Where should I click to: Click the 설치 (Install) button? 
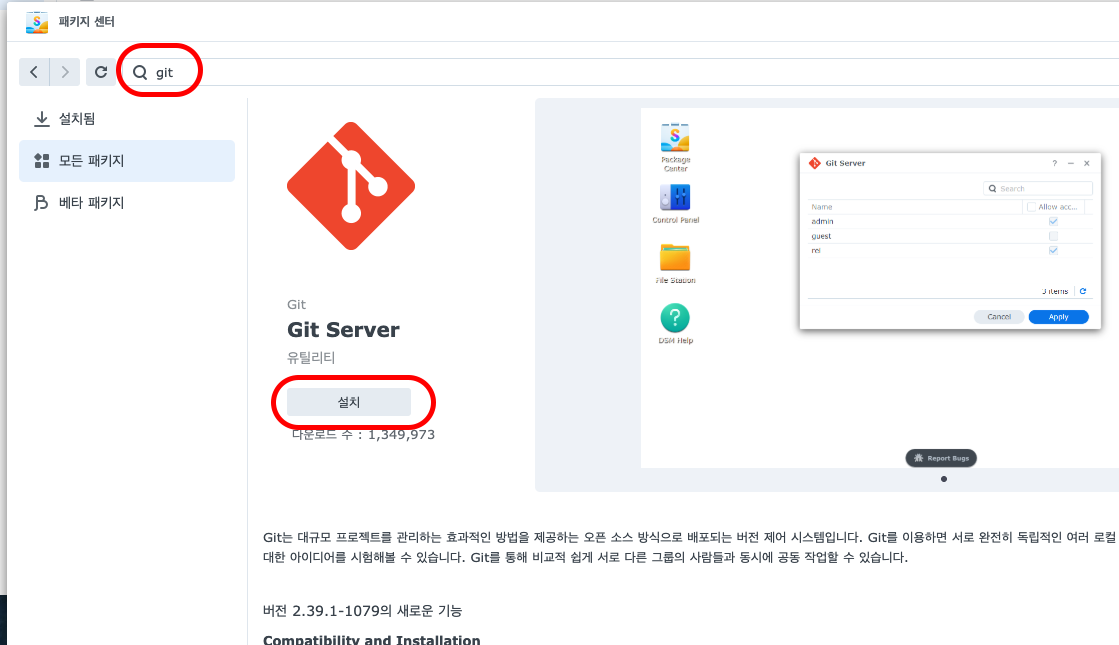[349, 402]
